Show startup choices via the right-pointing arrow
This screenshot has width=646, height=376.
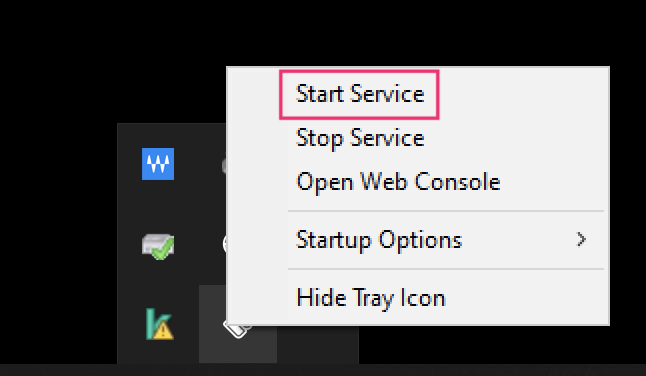(581, 239)
